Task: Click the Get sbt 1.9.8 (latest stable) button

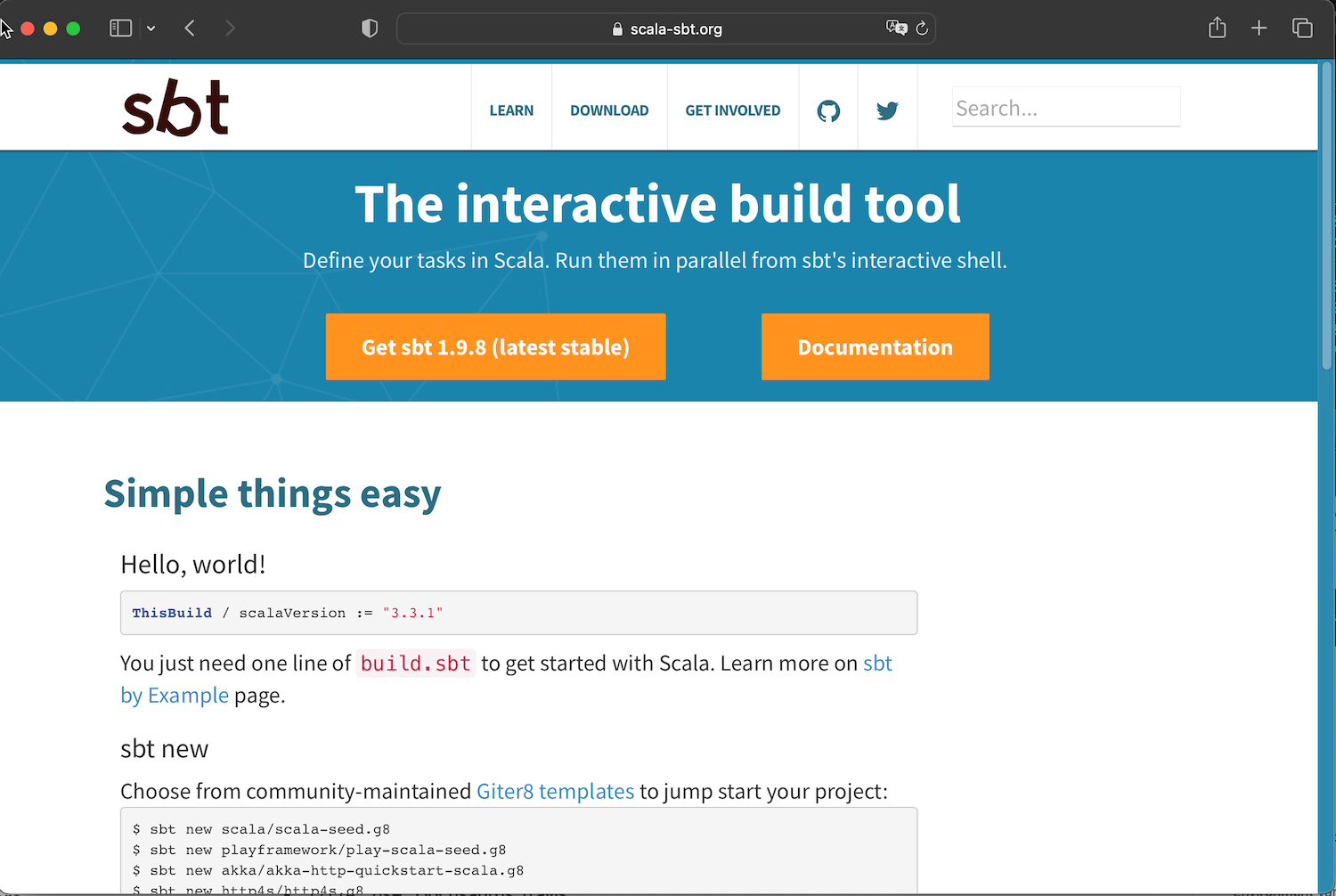Action: point(495,346)
